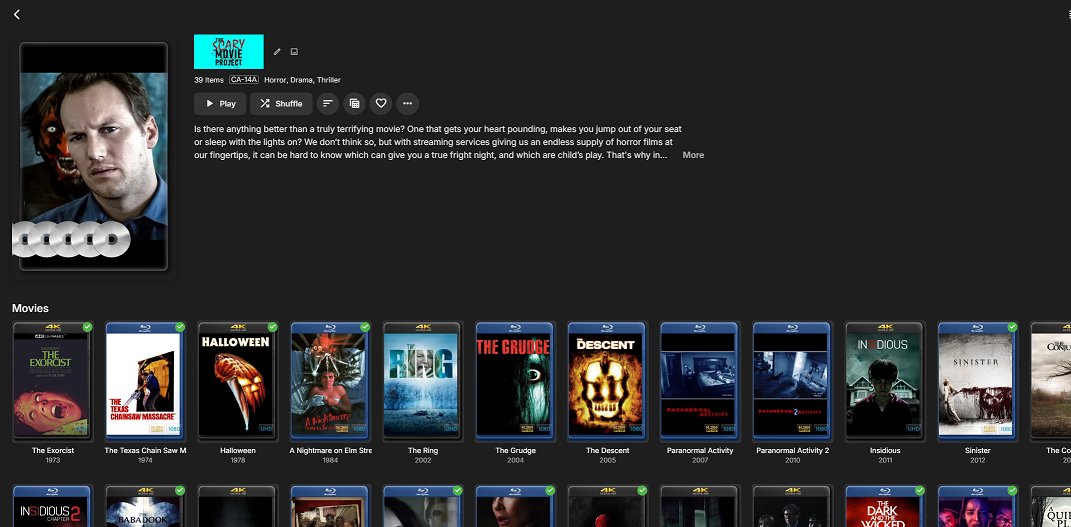Click the year 1973 under The Exorcist

point(53,460)
